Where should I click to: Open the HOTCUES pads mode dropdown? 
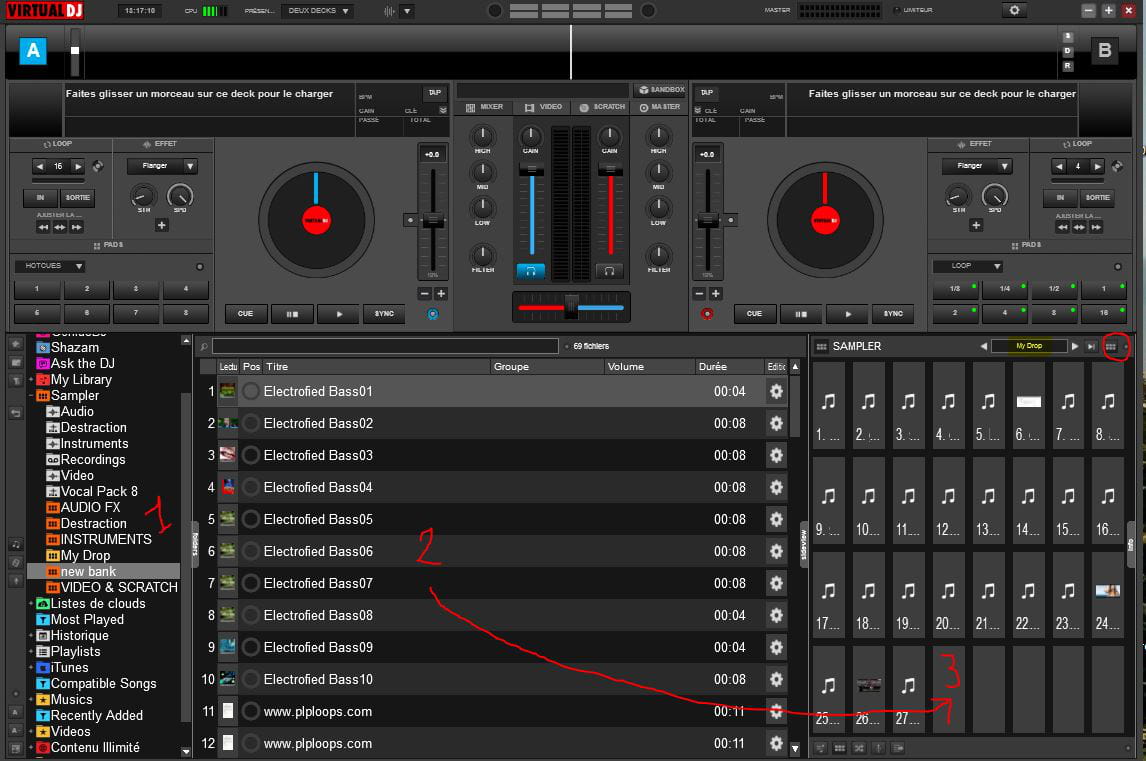(50, 267)
